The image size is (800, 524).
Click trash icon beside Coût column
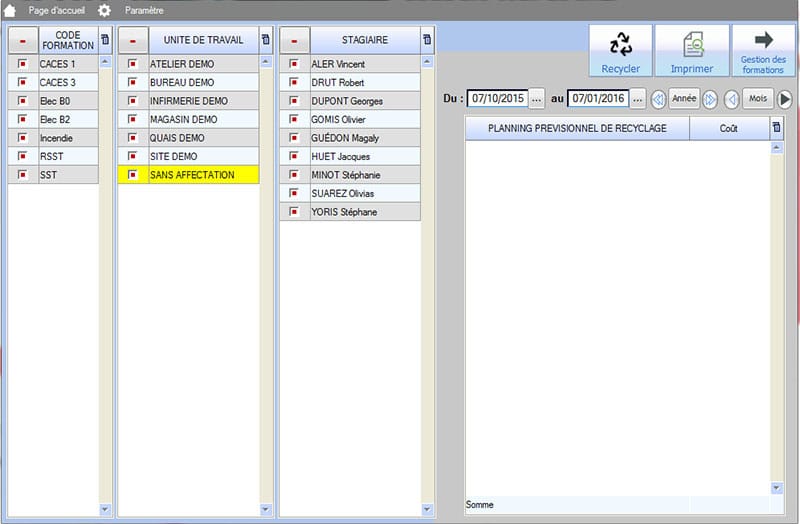[x=777, y=128]
